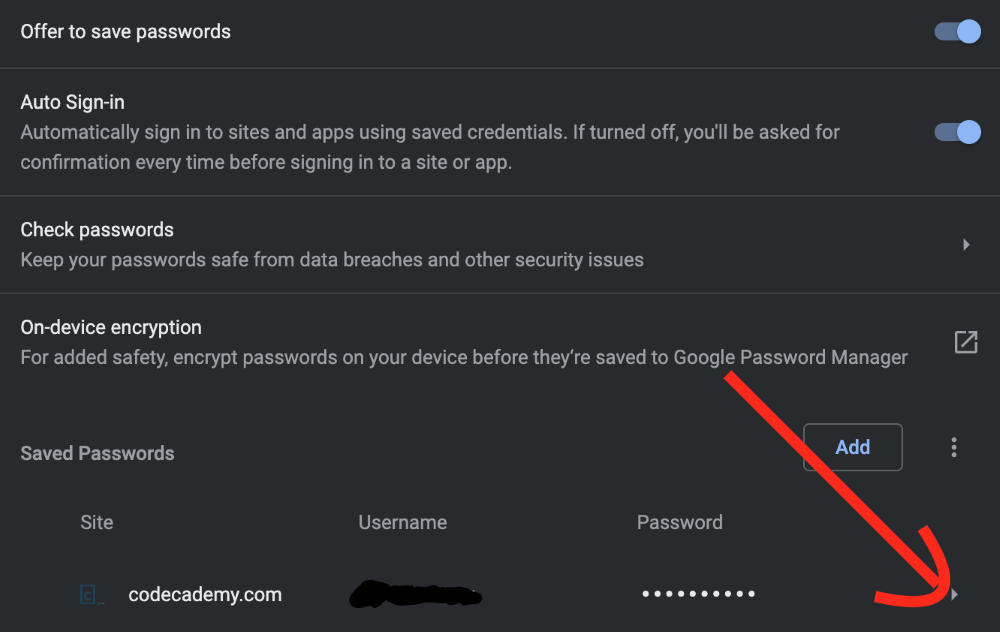Screen dimensions: 1000x632
Task: Click the Saved Passwords section heading
Action: pyautogui.click(x=97, y=454)
